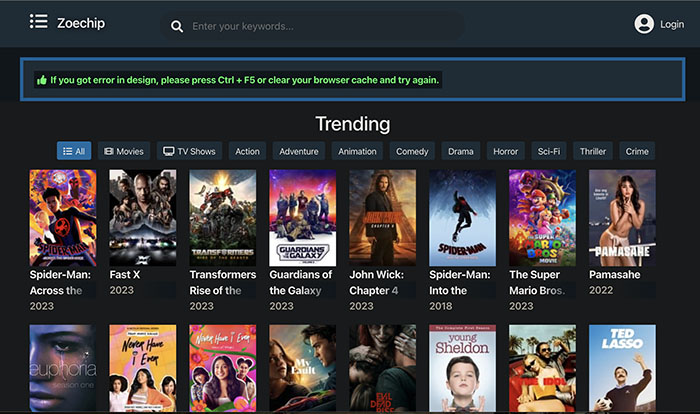Choose the Action genre filter
Viewport: 700px width, 414px height.
pos(247,151)
